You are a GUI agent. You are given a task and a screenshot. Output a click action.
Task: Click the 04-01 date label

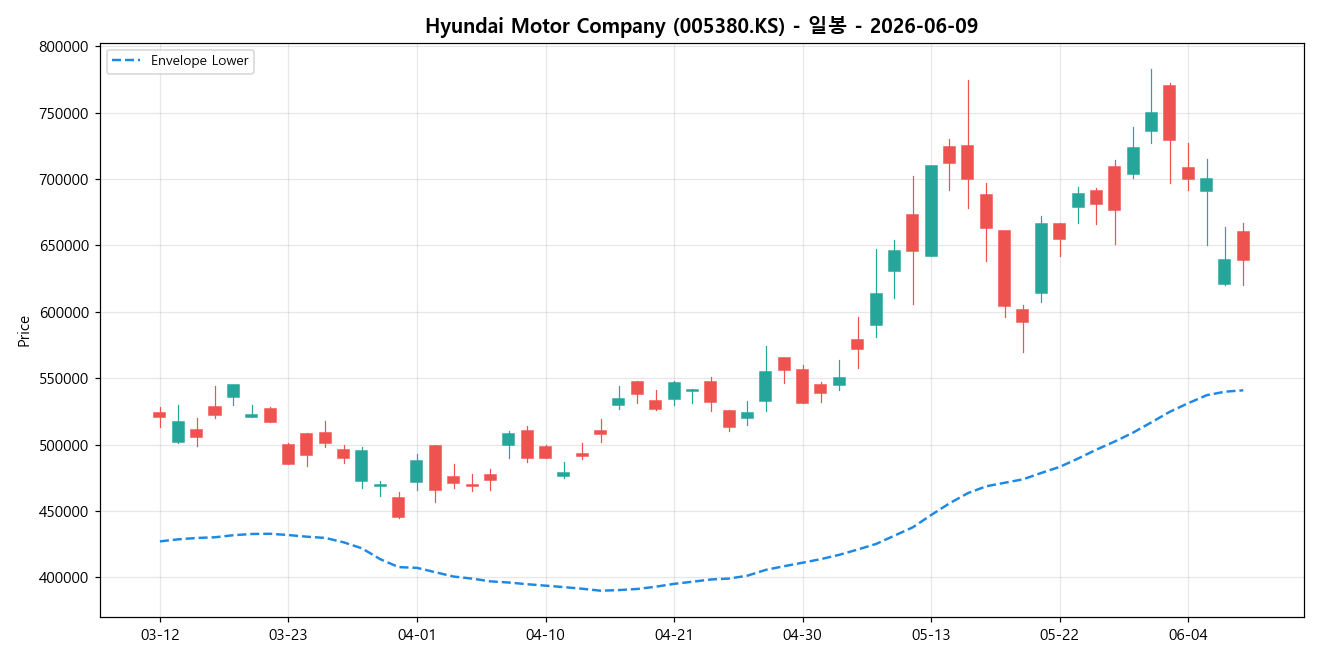pyautogui.click(x=416, y=634)
